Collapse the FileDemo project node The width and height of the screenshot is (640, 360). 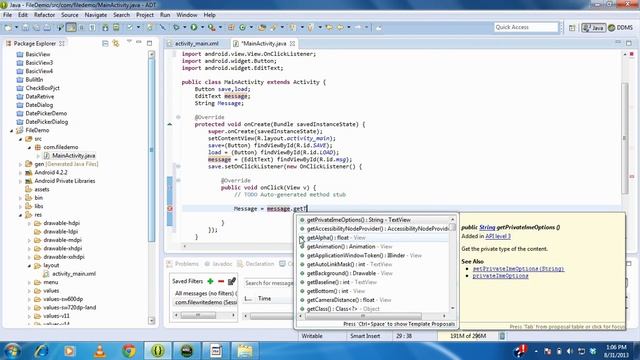click(x=11, y=131)
